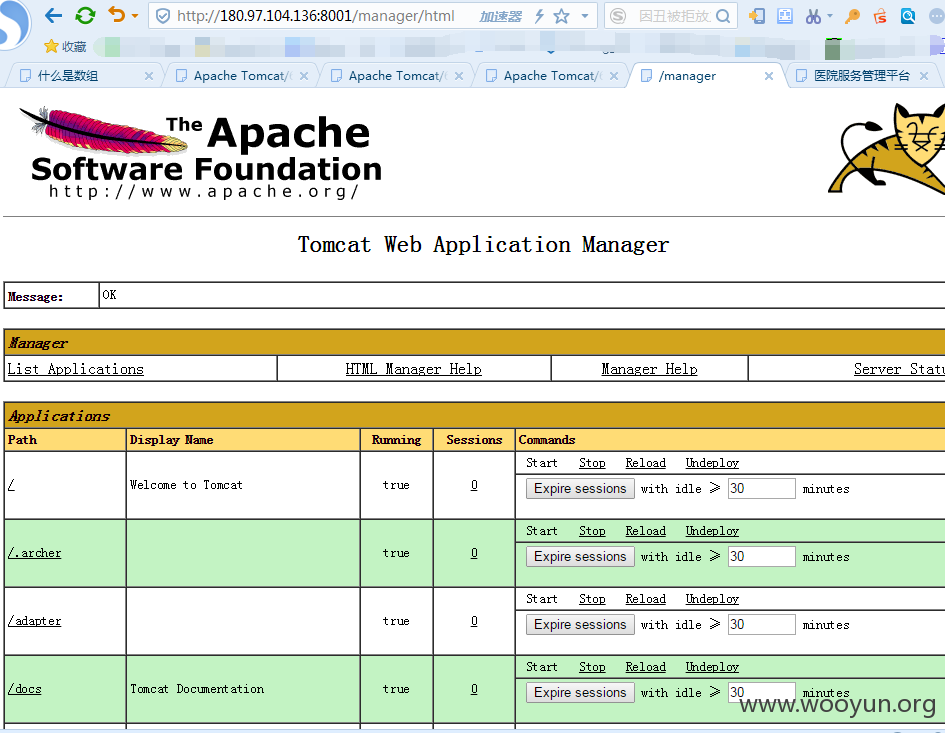Click the sessions count 0 for /docs

474,689
